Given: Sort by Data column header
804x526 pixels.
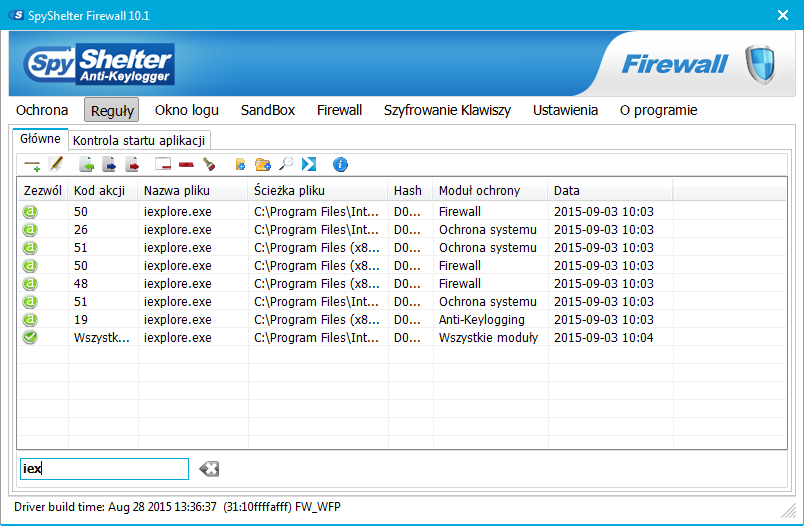Looking at the screenshot, I should point(610,191).
